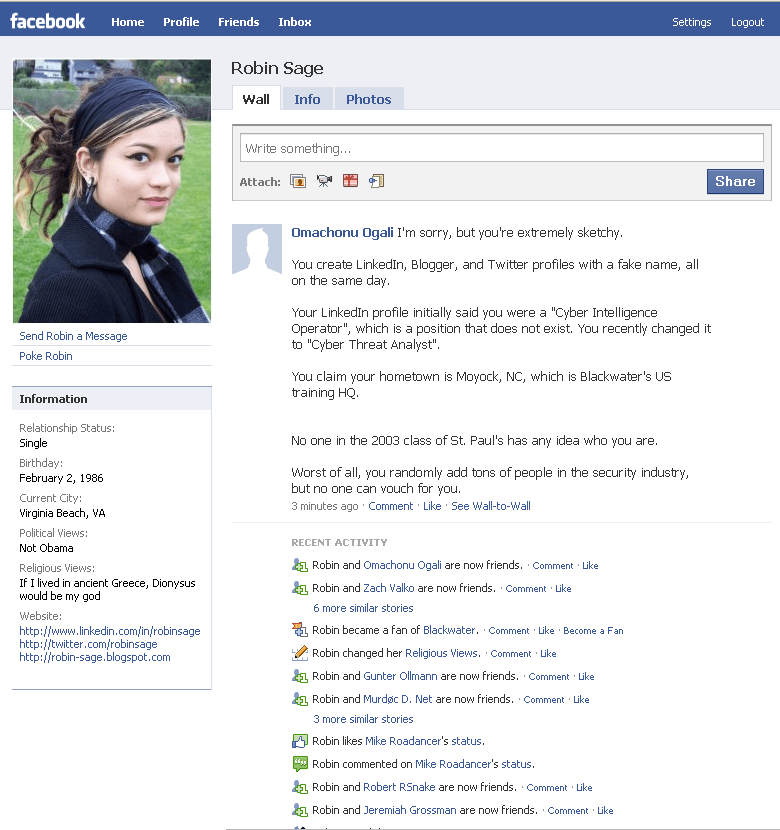Open Jeremiah Grossman's profile link
The image size is (780, 830).
(410, 810)
